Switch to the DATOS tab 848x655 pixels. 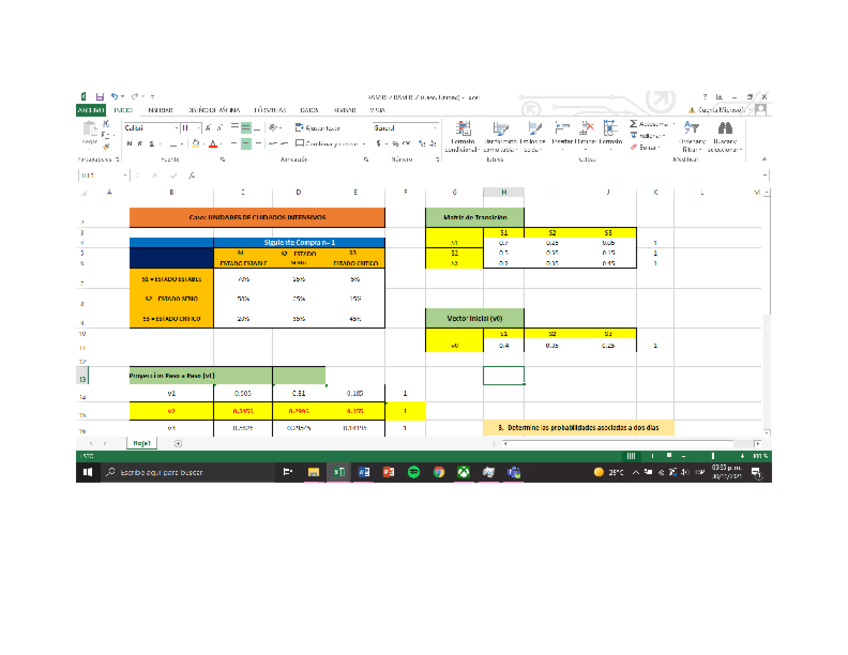(x=309, y=110)
